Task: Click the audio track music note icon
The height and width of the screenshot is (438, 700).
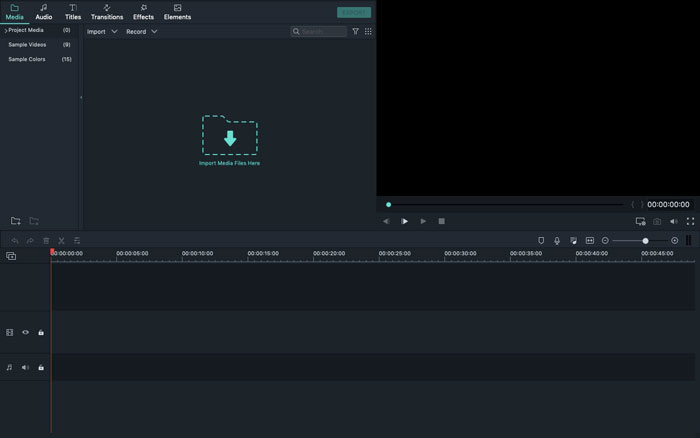Action: click(x=9, y=367)
